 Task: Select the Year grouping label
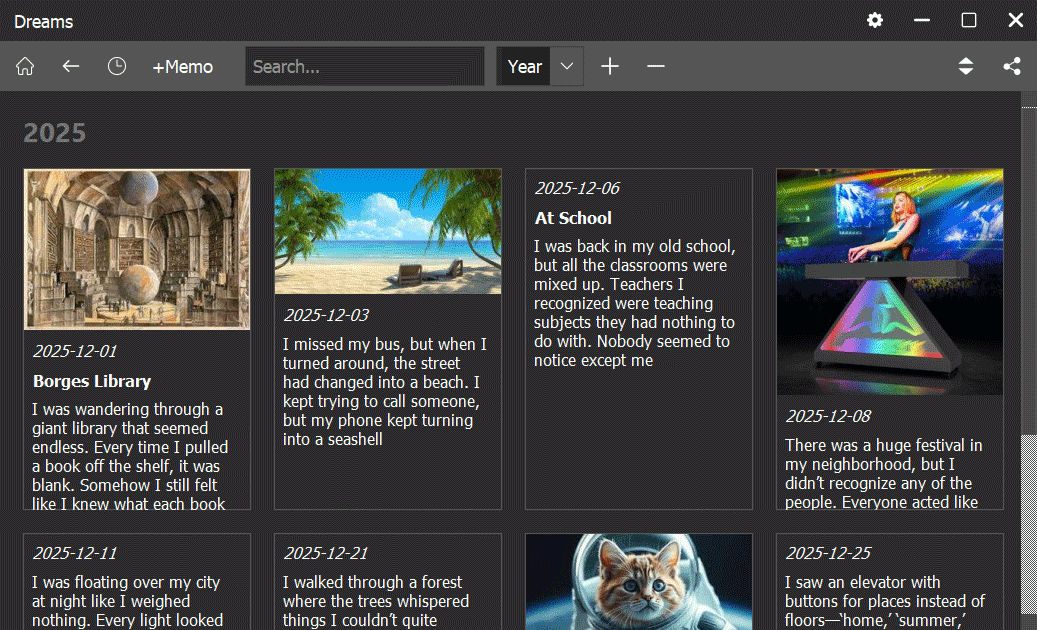[524, 67]
